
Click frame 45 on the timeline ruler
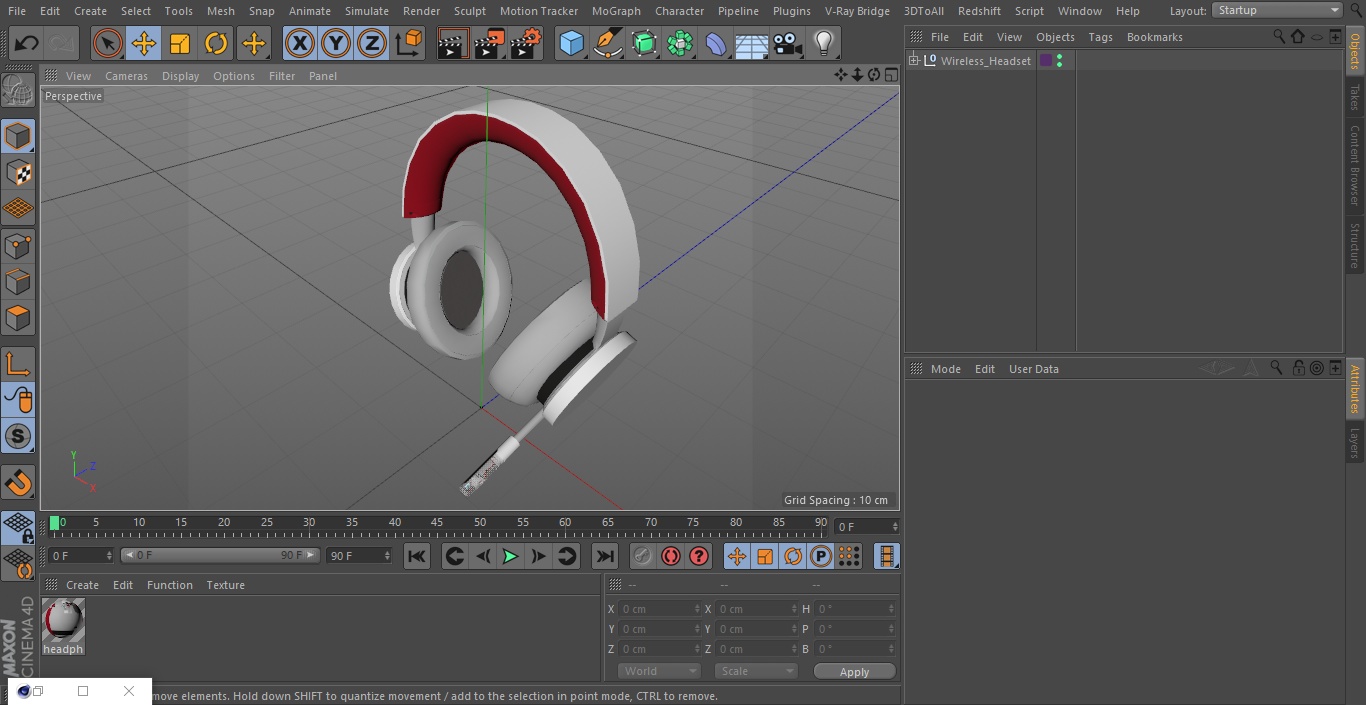point(437,522)
